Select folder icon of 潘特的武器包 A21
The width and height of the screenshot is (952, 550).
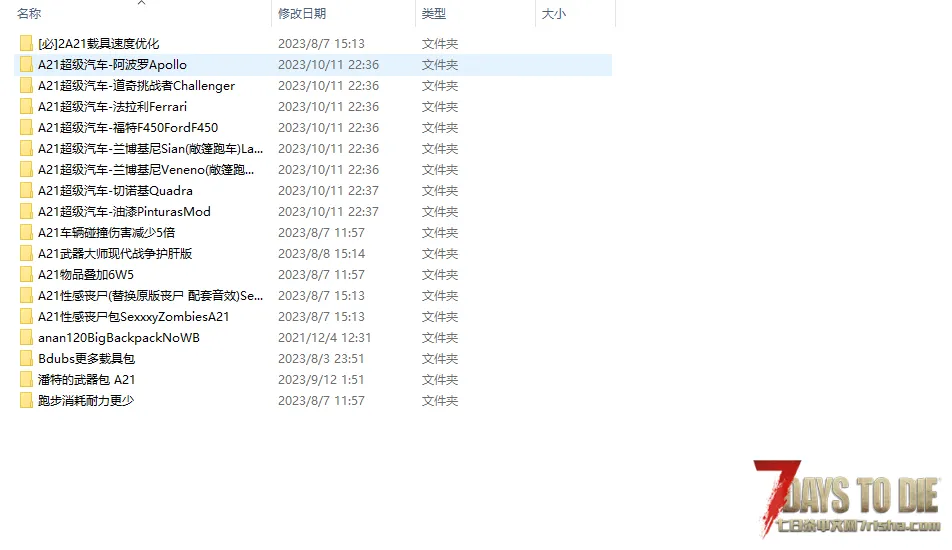(x=26, y=380)
